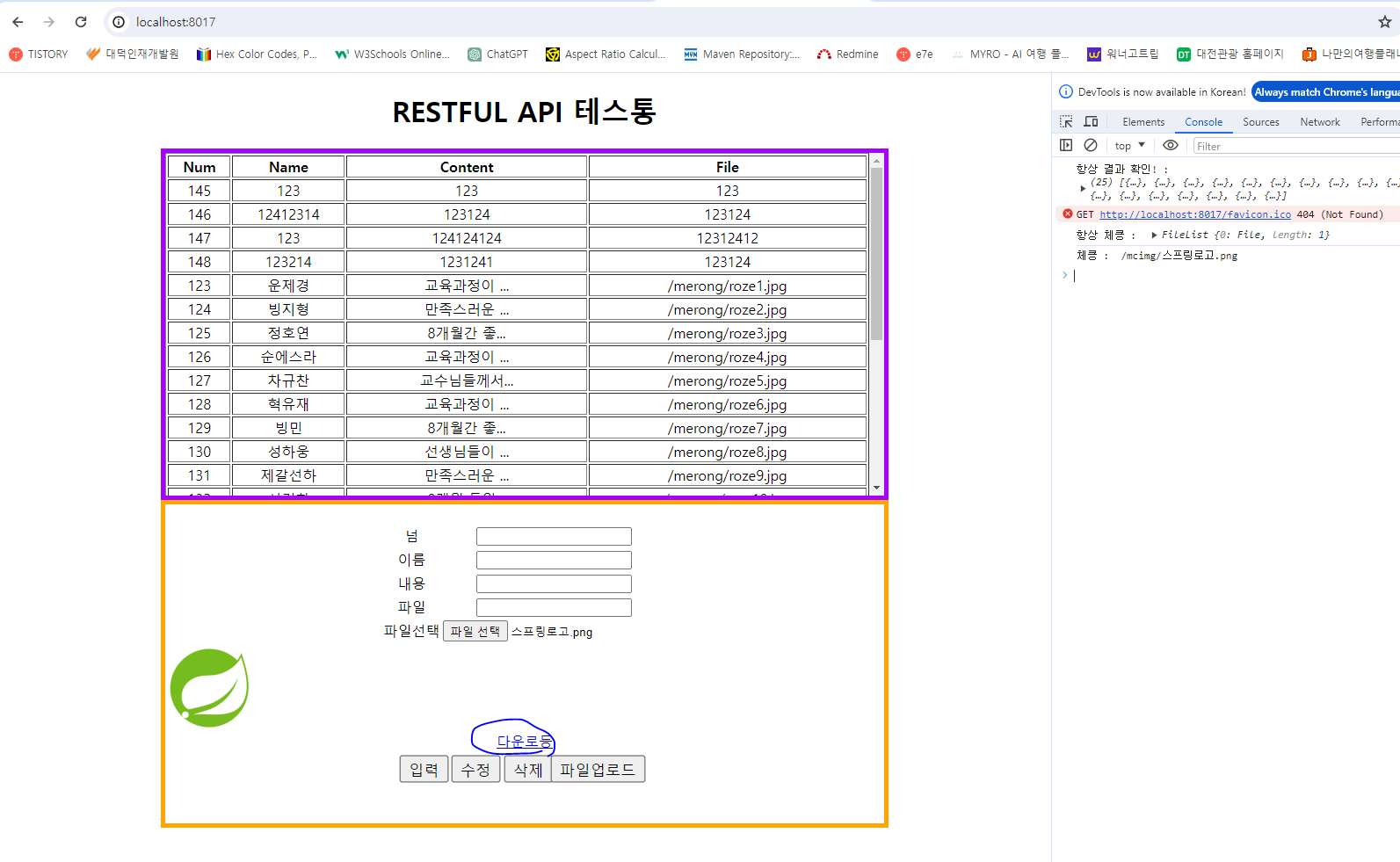View site information icon in address bar
Image resolution: width=1400 pixels, height=862 pixels.
119,22
